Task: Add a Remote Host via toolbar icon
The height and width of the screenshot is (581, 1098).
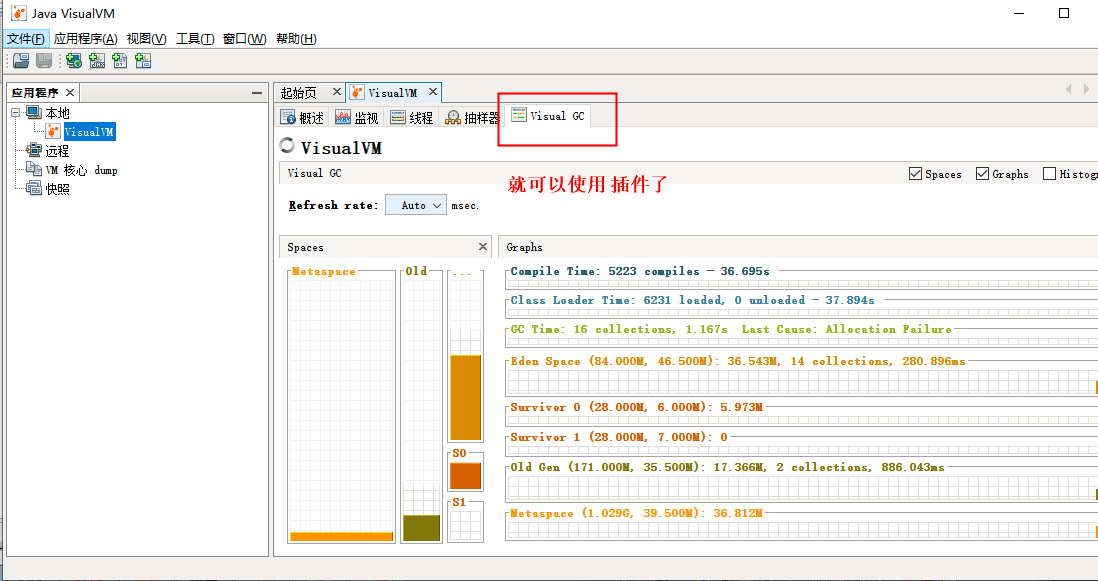Action: pos(74,61)
